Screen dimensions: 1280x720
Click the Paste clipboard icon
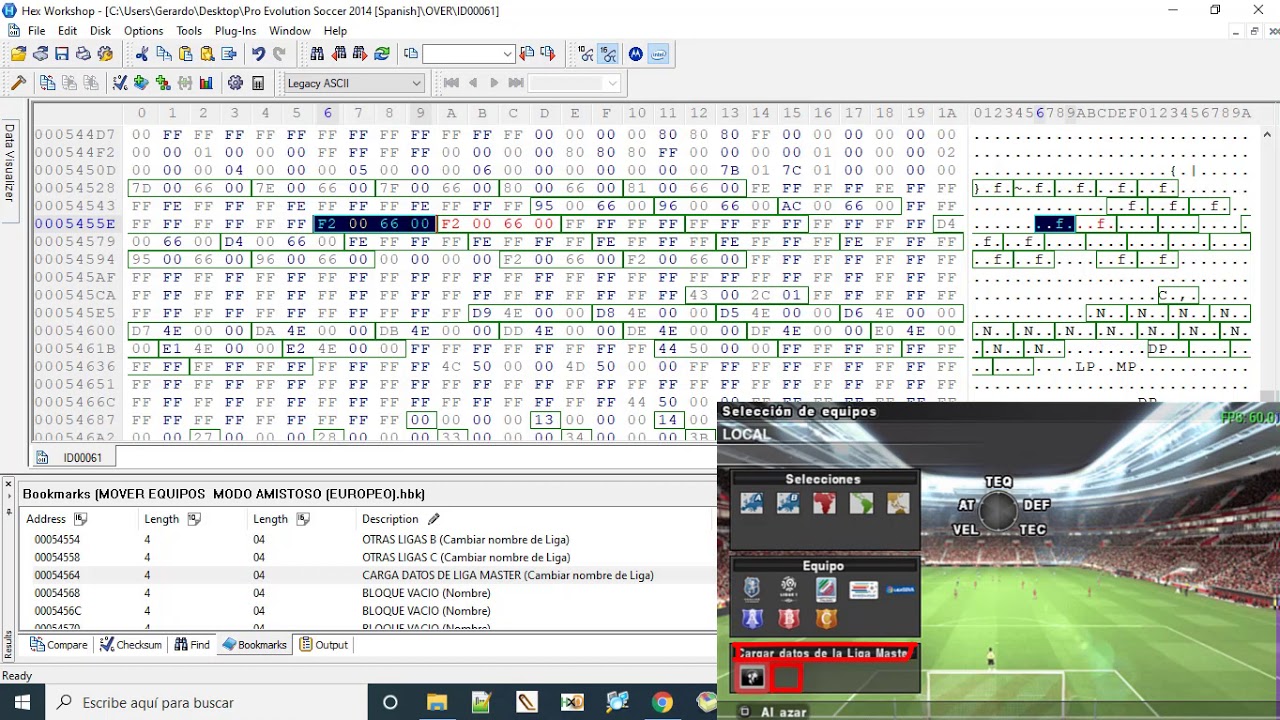[185, 54]
